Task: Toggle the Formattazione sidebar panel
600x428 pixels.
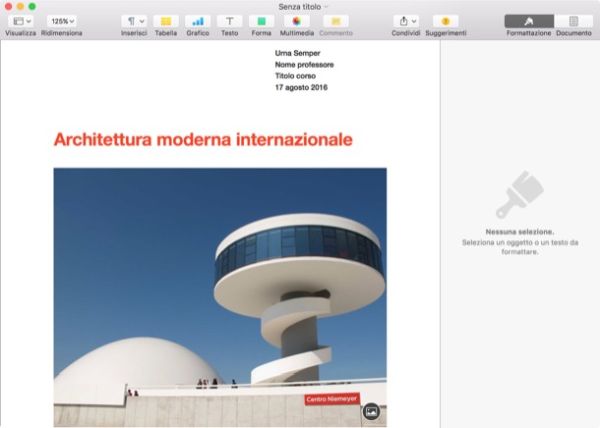Action: pyautogui.click(x=528, y=21)
